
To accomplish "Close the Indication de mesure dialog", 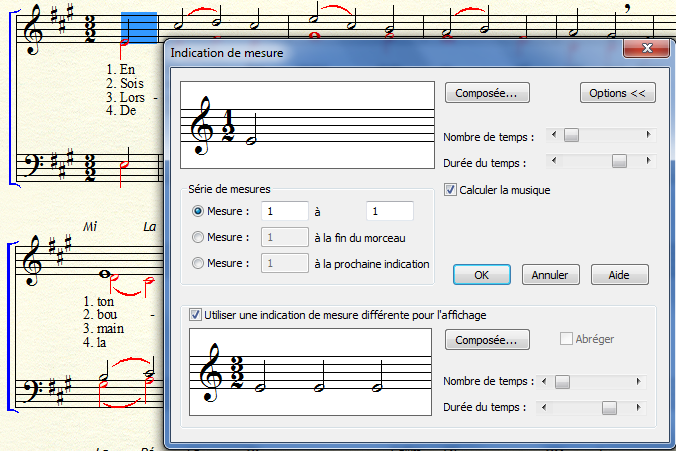I will click(x=646, y=48).
